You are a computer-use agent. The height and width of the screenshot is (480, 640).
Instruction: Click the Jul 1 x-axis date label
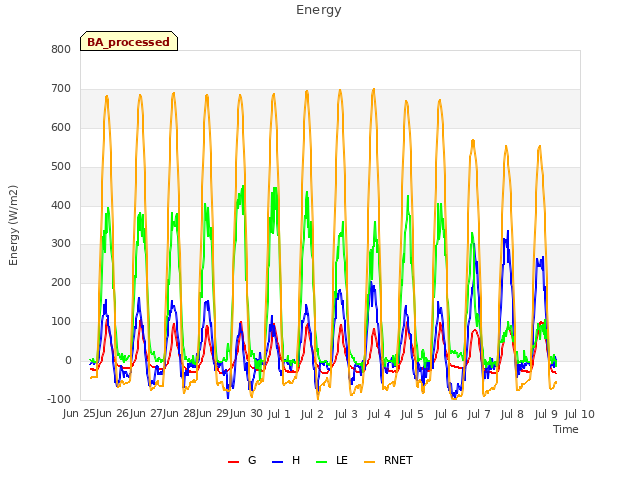pos(279,414)
